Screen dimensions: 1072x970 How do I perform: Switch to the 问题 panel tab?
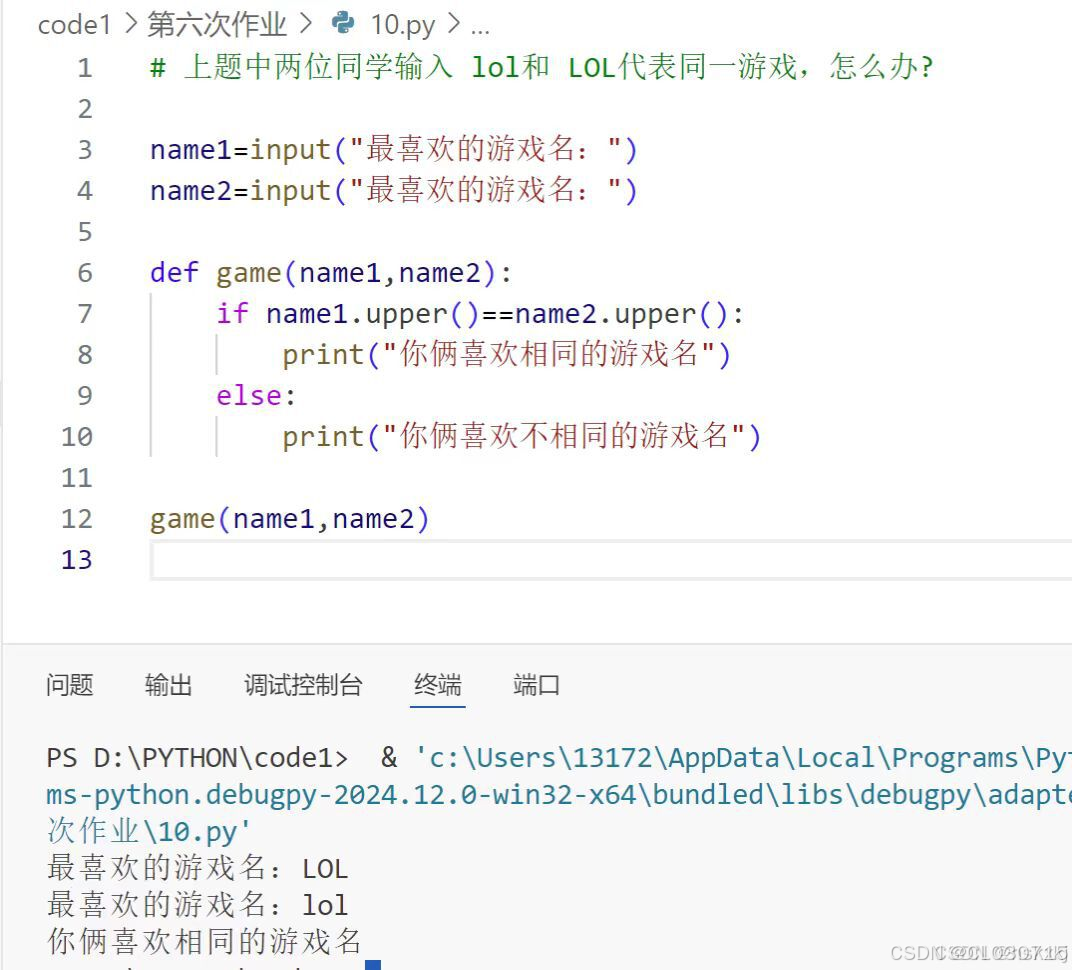[x=70, y=684]
